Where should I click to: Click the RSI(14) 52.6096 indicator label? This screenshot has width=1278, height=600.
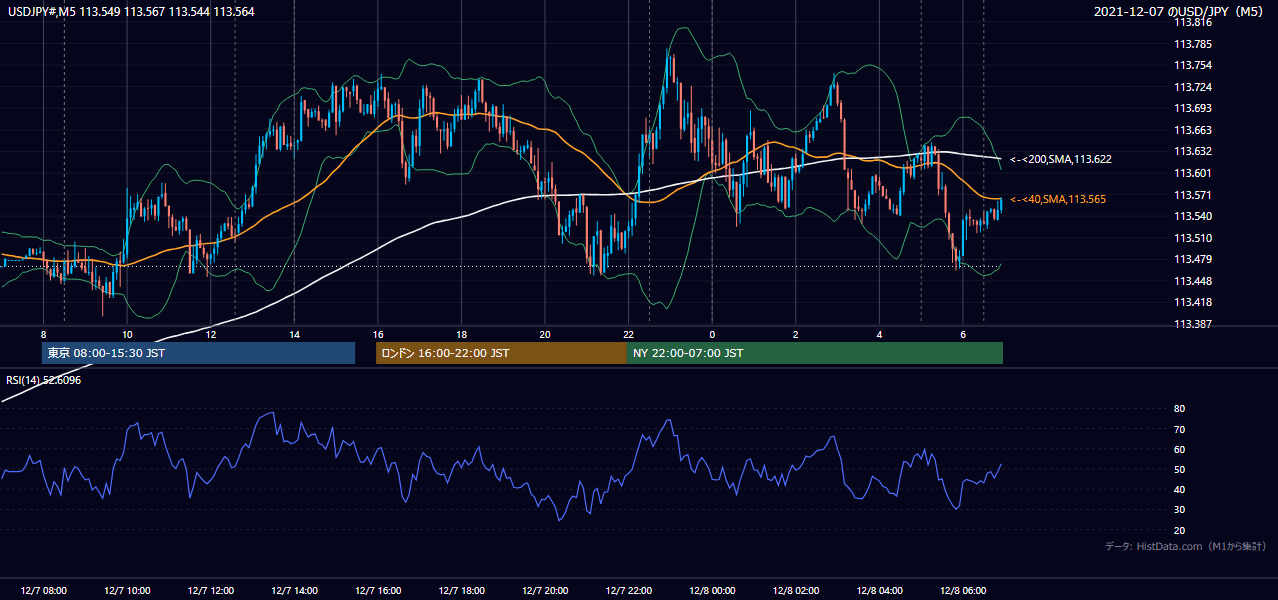[x=44, y=380]
